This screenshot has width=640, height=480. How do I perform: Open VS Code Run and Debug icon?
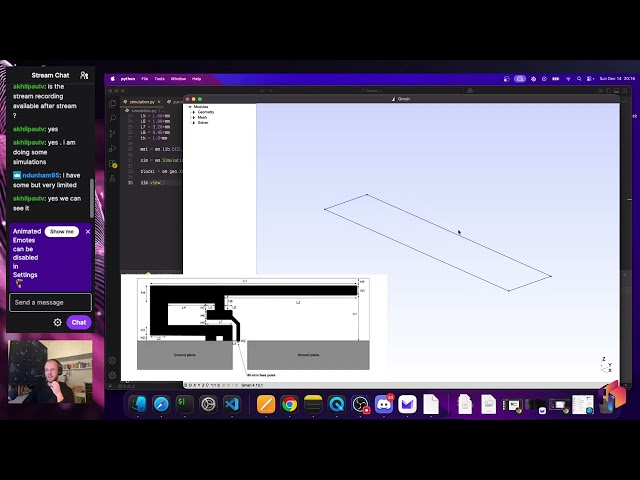click(x=113, y=149)
